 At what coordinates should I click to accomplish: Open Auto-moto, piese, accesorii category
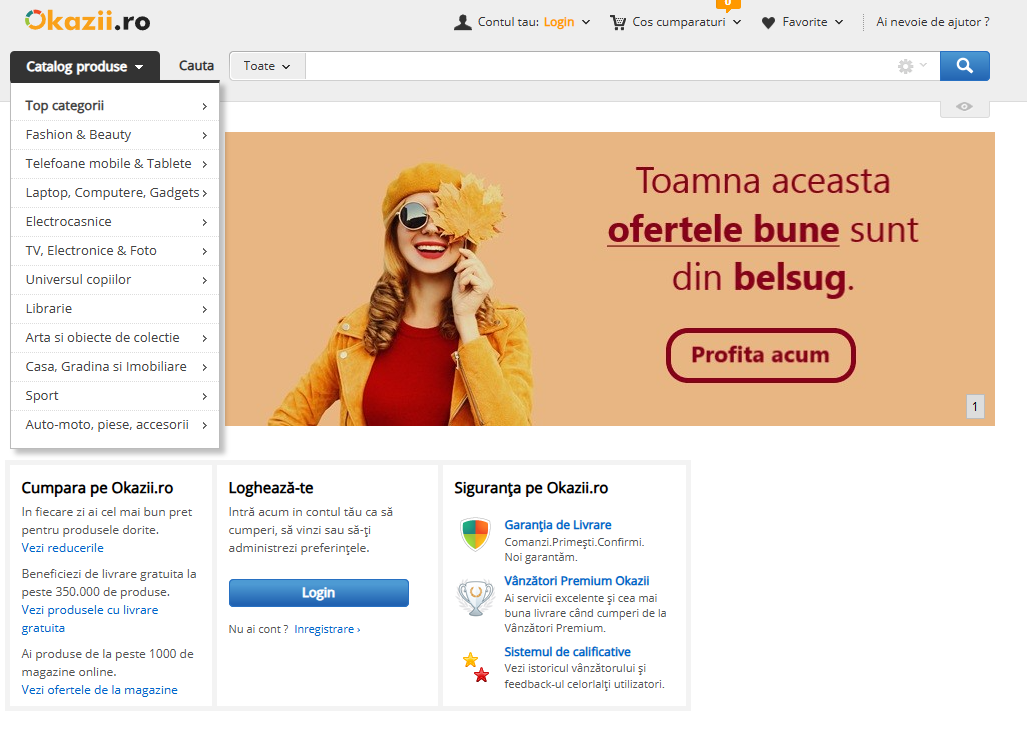[115, 425]
